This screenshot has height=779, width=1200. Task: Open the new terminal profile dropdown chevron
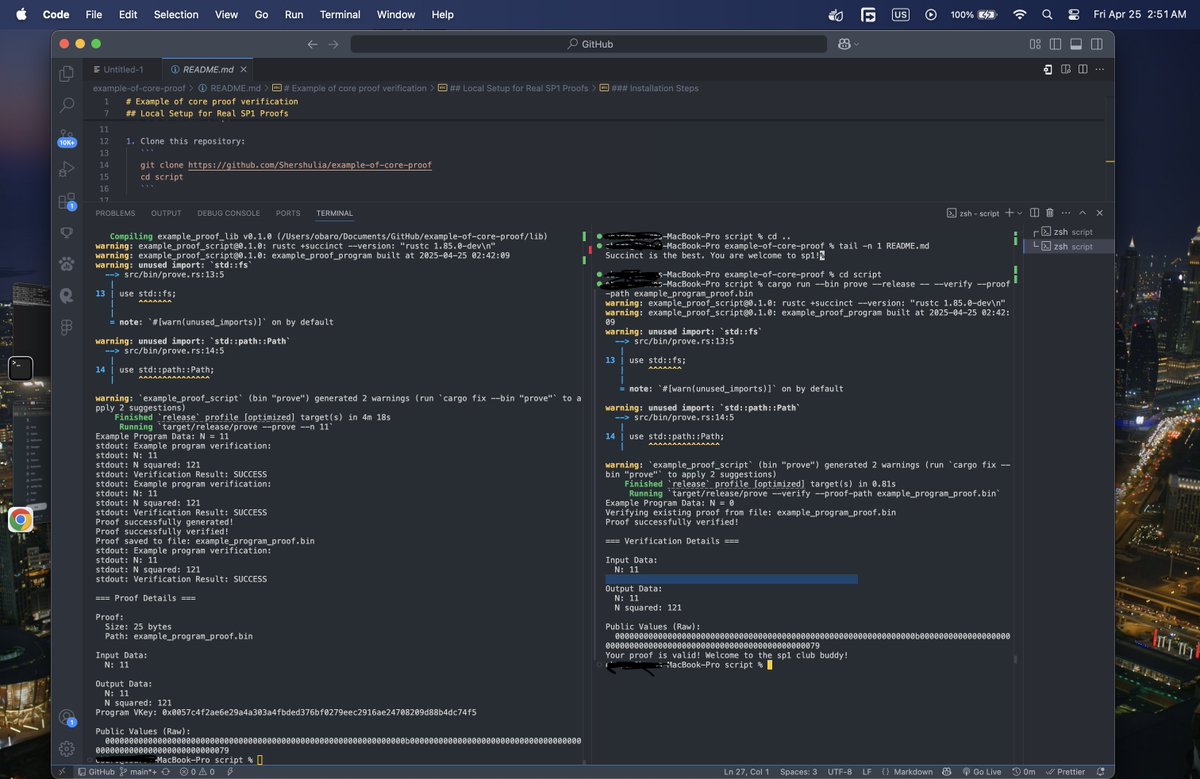tap(1019, 213)
